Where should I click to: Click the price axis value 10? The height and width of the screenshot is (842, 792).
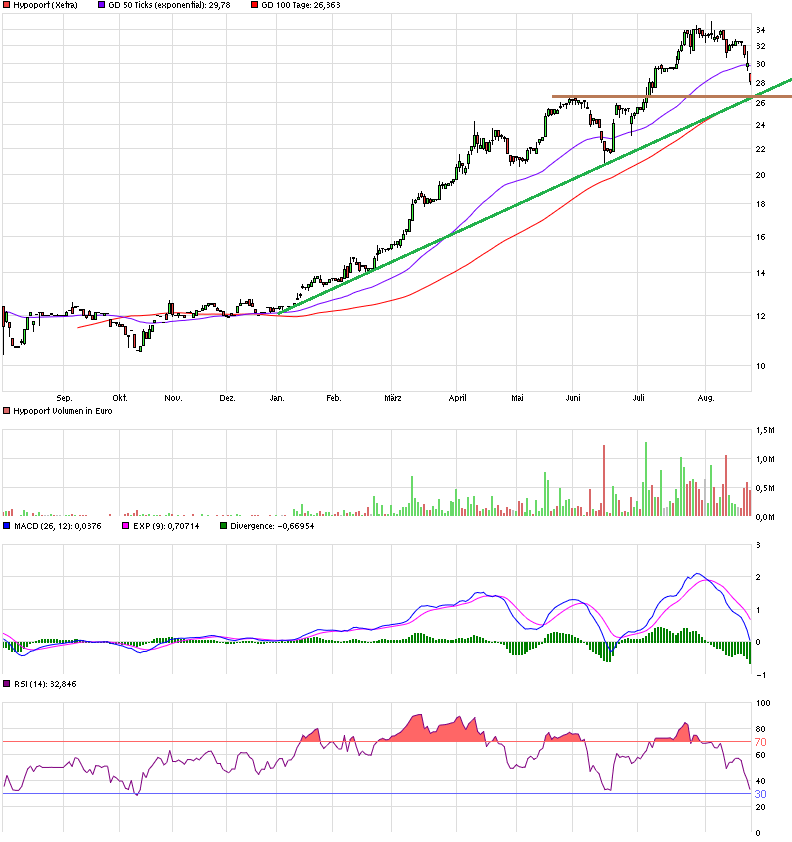[760, 366]
